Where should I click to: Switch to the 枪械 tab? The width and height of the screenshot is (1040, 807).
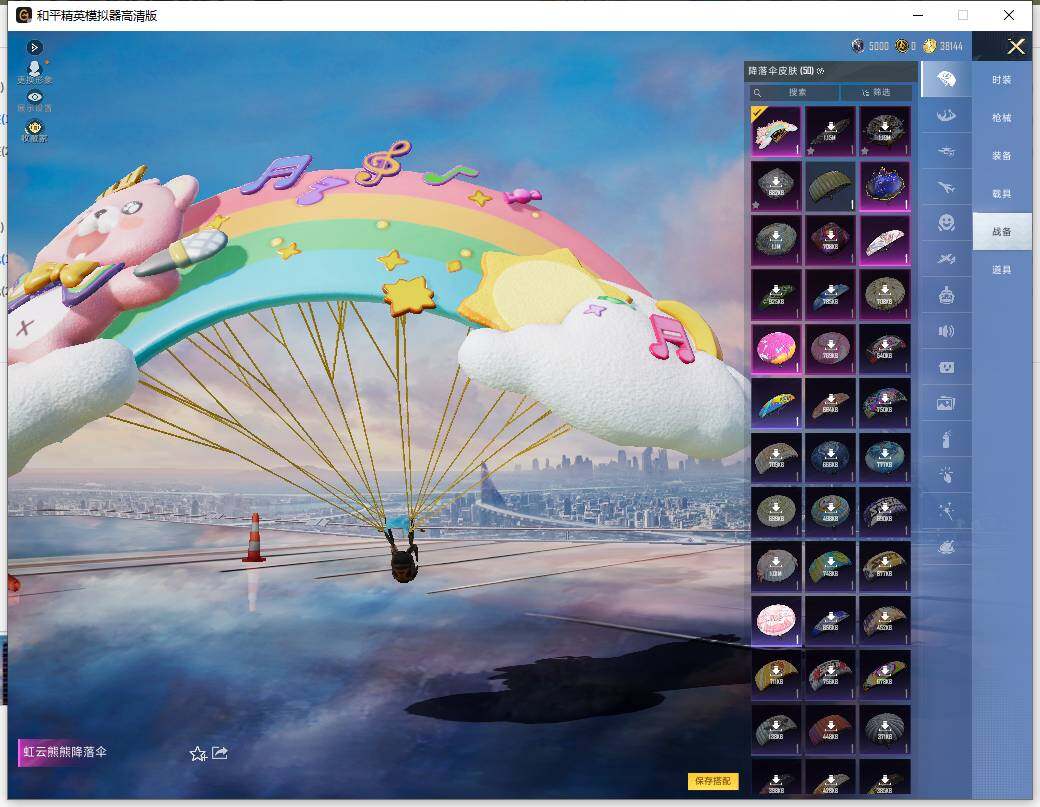click(1002, 117)
